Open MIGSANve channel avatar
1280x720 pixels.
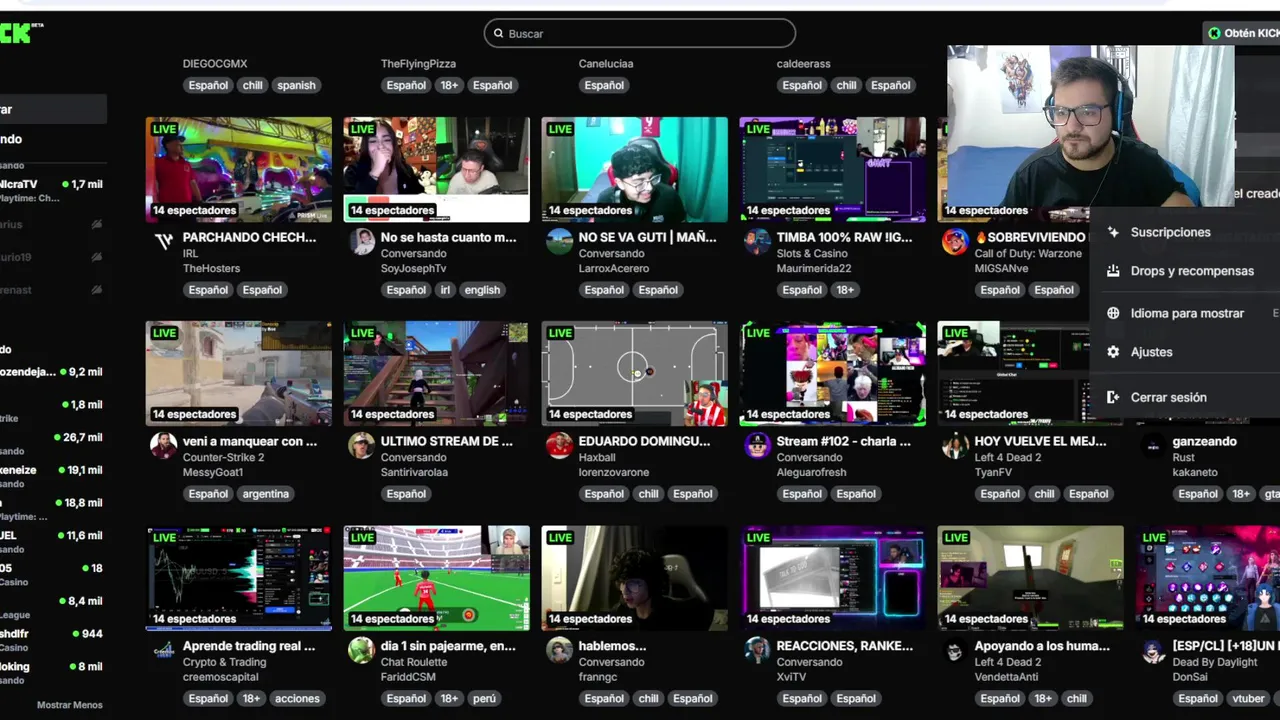coord(956,242)
